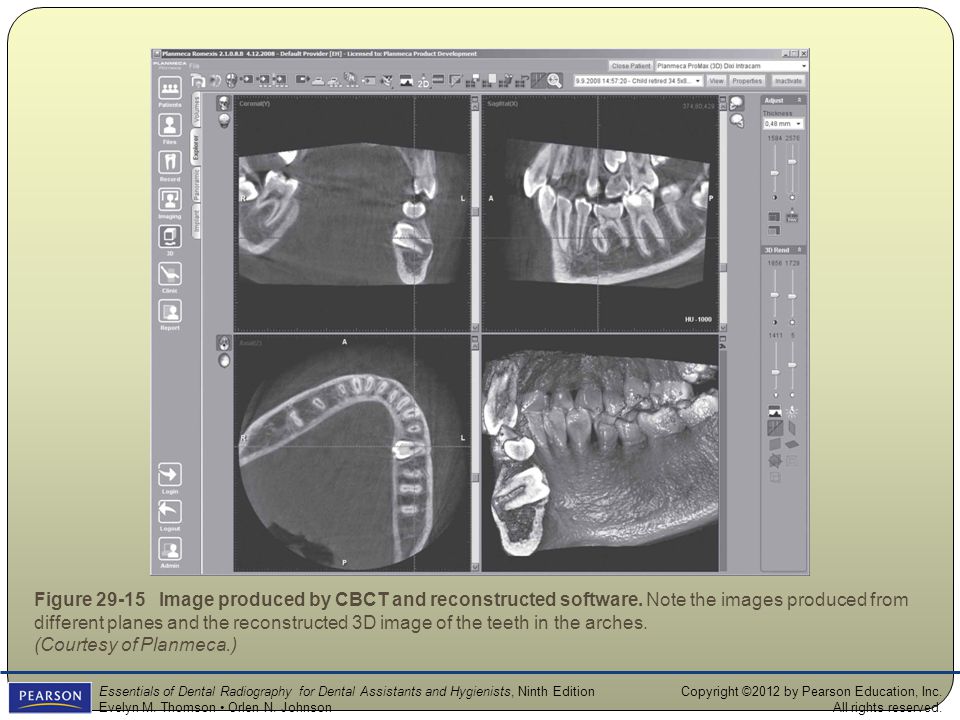The height and width of the screenshot is (720, 960).
Task: Click the measurement icon in Adjust panel
Action: pyautogui.click(x=792, y=216)
